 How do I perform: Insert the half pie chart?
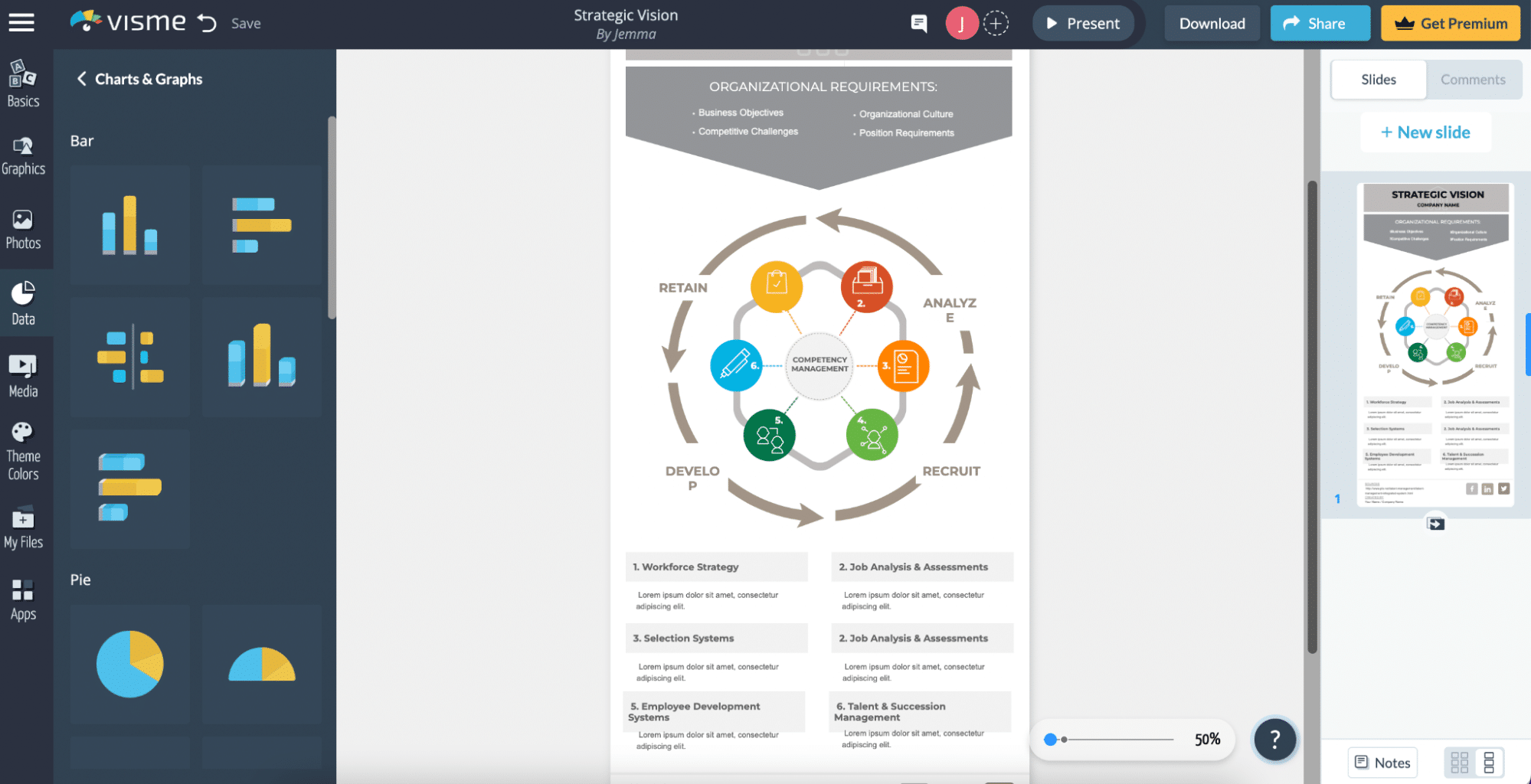pos(262,664)
